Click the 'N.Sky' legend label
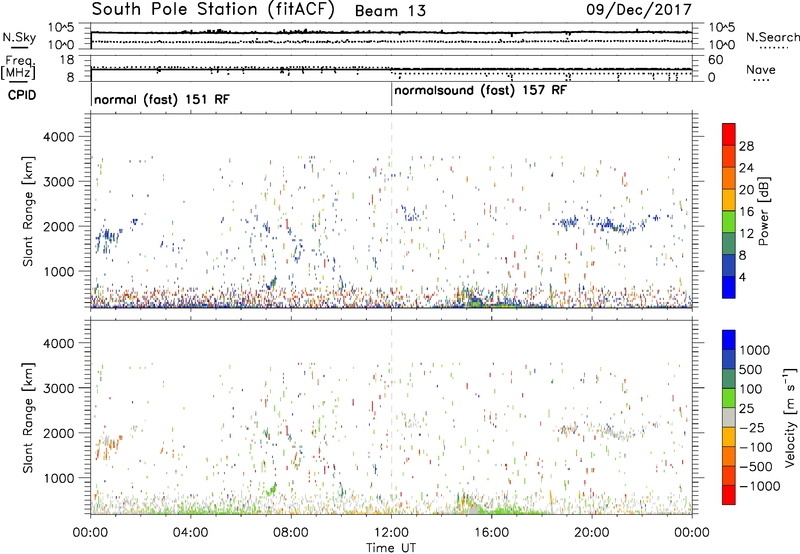The image size is (800, 554). (19, 37)
